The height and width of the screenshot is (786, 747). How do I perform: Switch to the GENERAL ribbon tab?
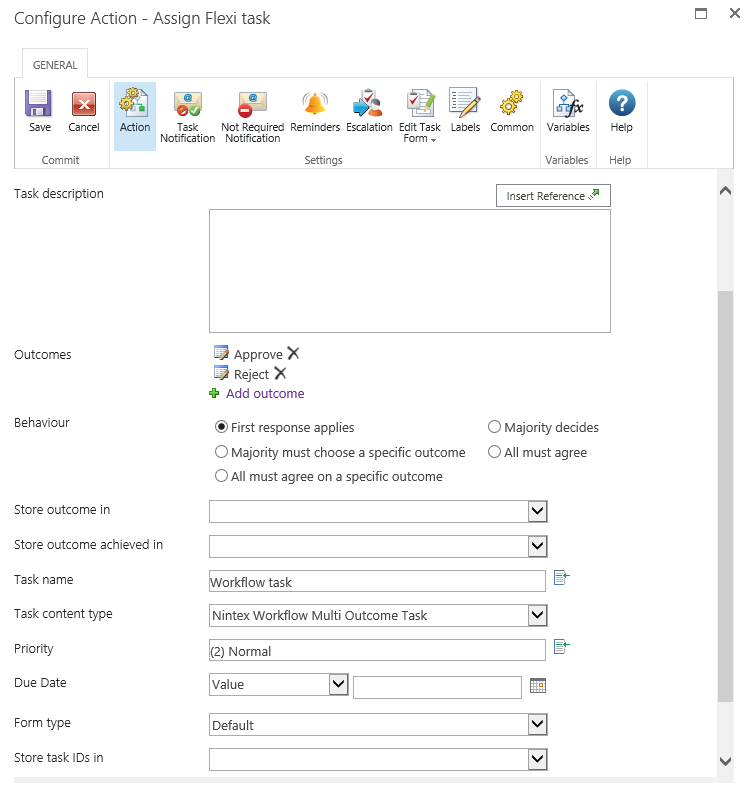click(x=55, y=65)
